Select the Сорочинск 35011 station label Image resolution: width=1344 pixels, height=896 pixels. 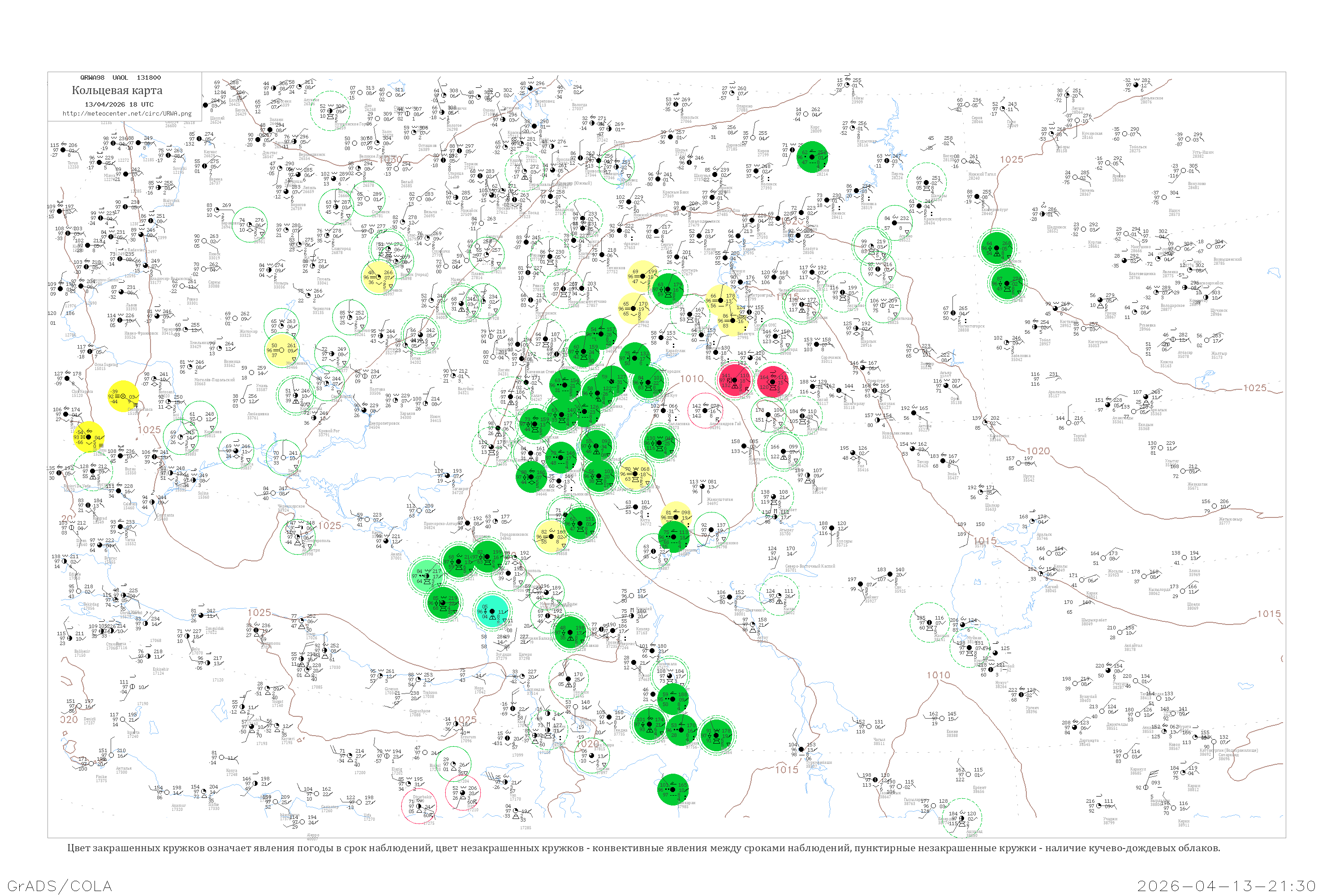tap(831, 359)
